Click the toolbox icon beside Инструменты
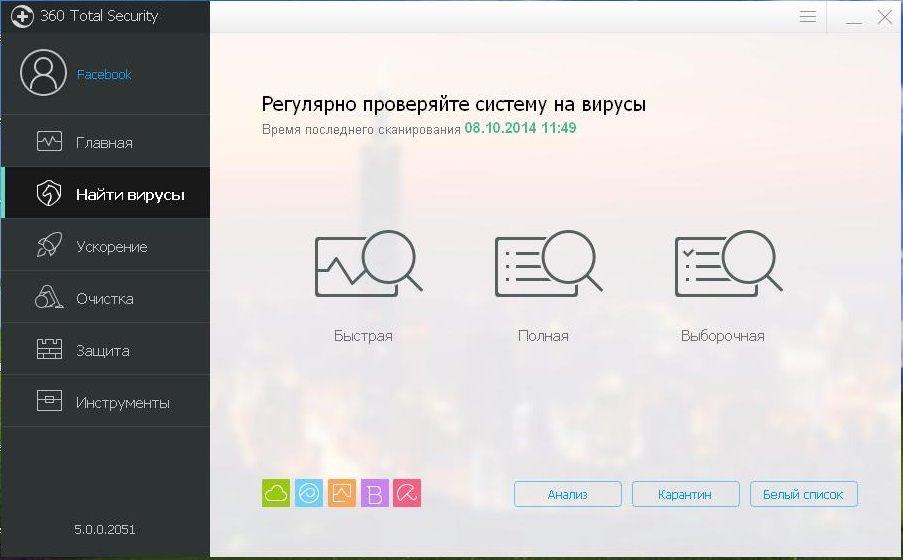This screenshot has width=903, height=560. (49, 400)
